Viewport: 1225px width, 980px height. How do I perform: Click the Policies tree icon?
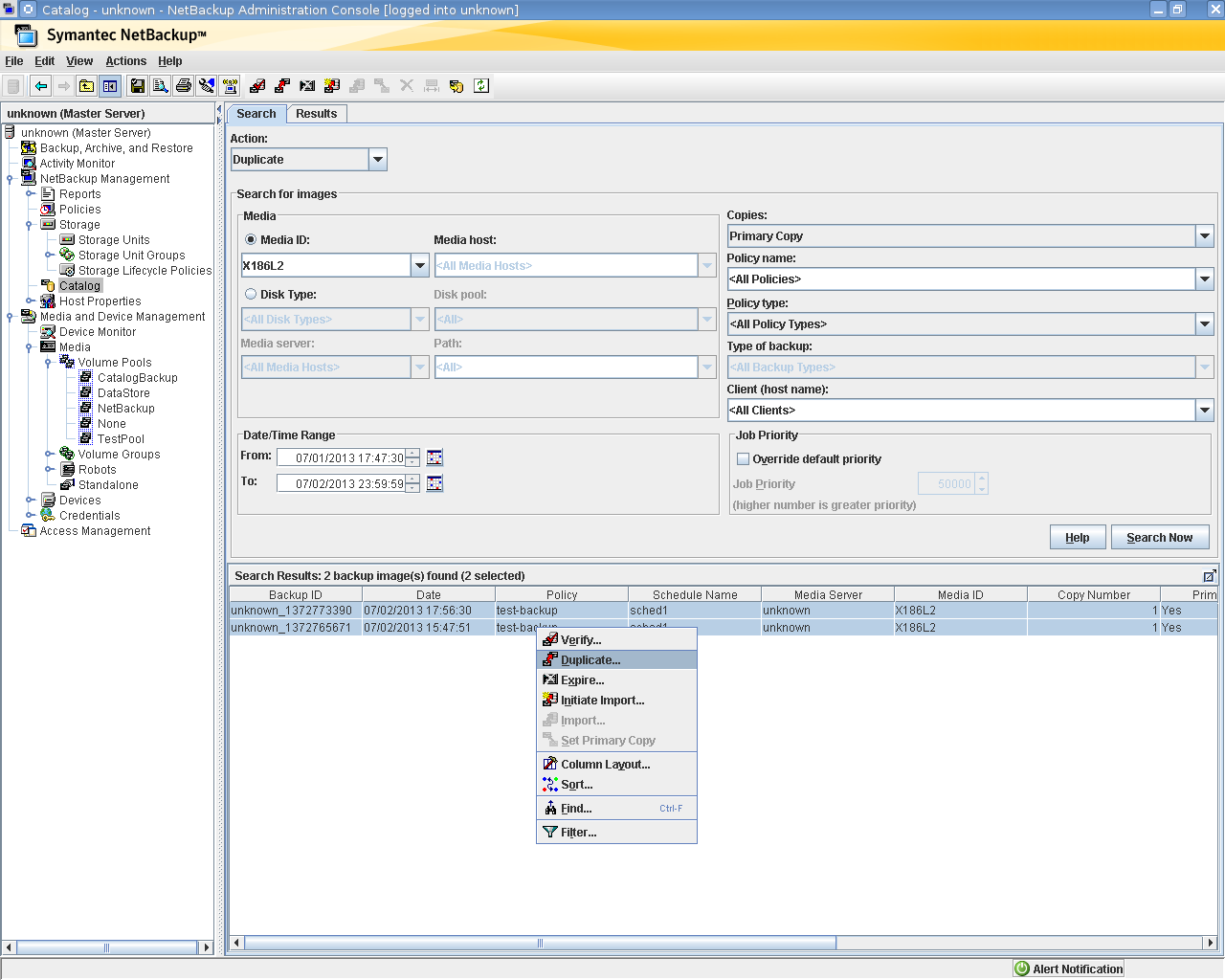48,210
